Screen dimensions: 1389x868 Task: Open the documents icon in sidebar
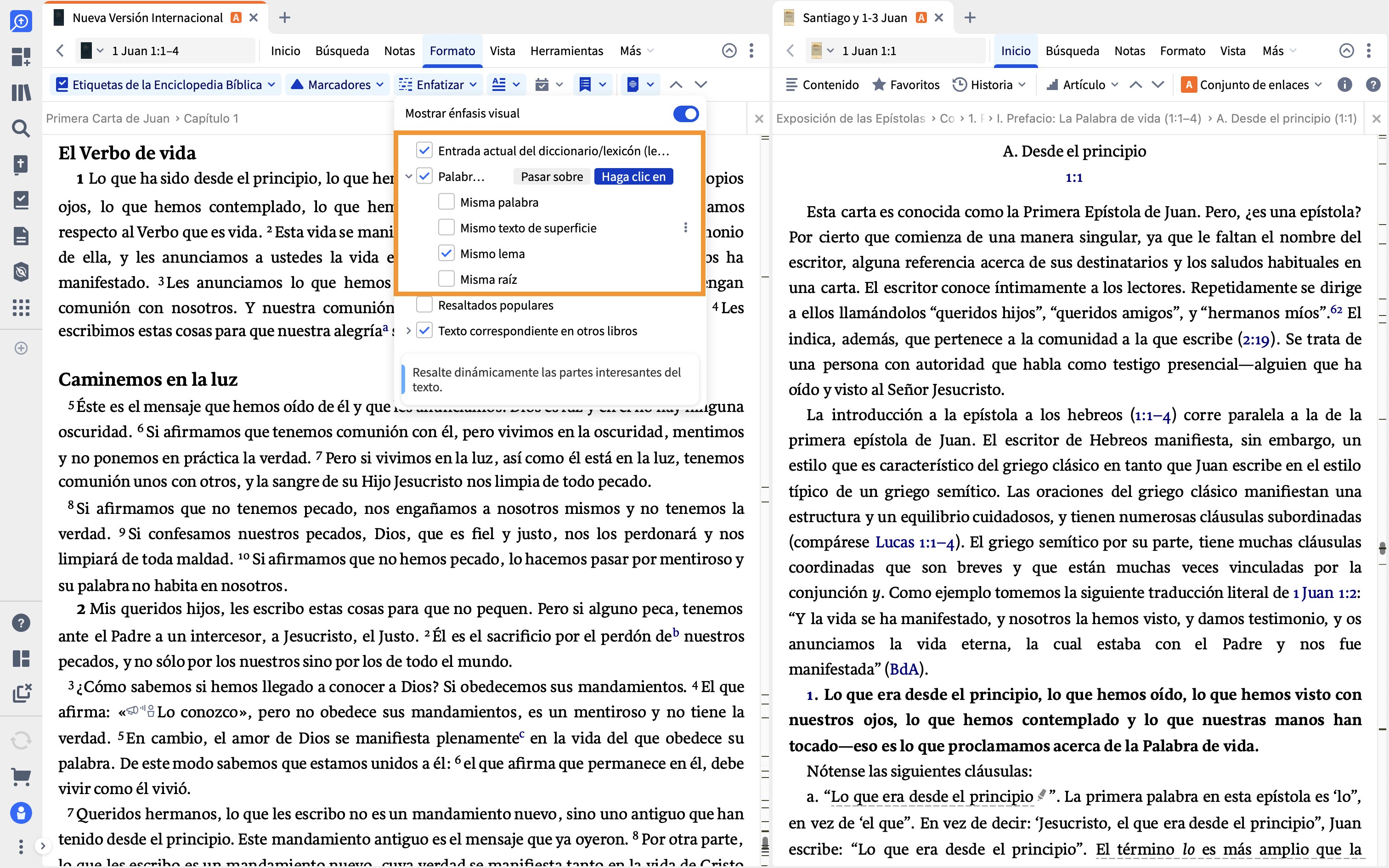click(21, 236)
